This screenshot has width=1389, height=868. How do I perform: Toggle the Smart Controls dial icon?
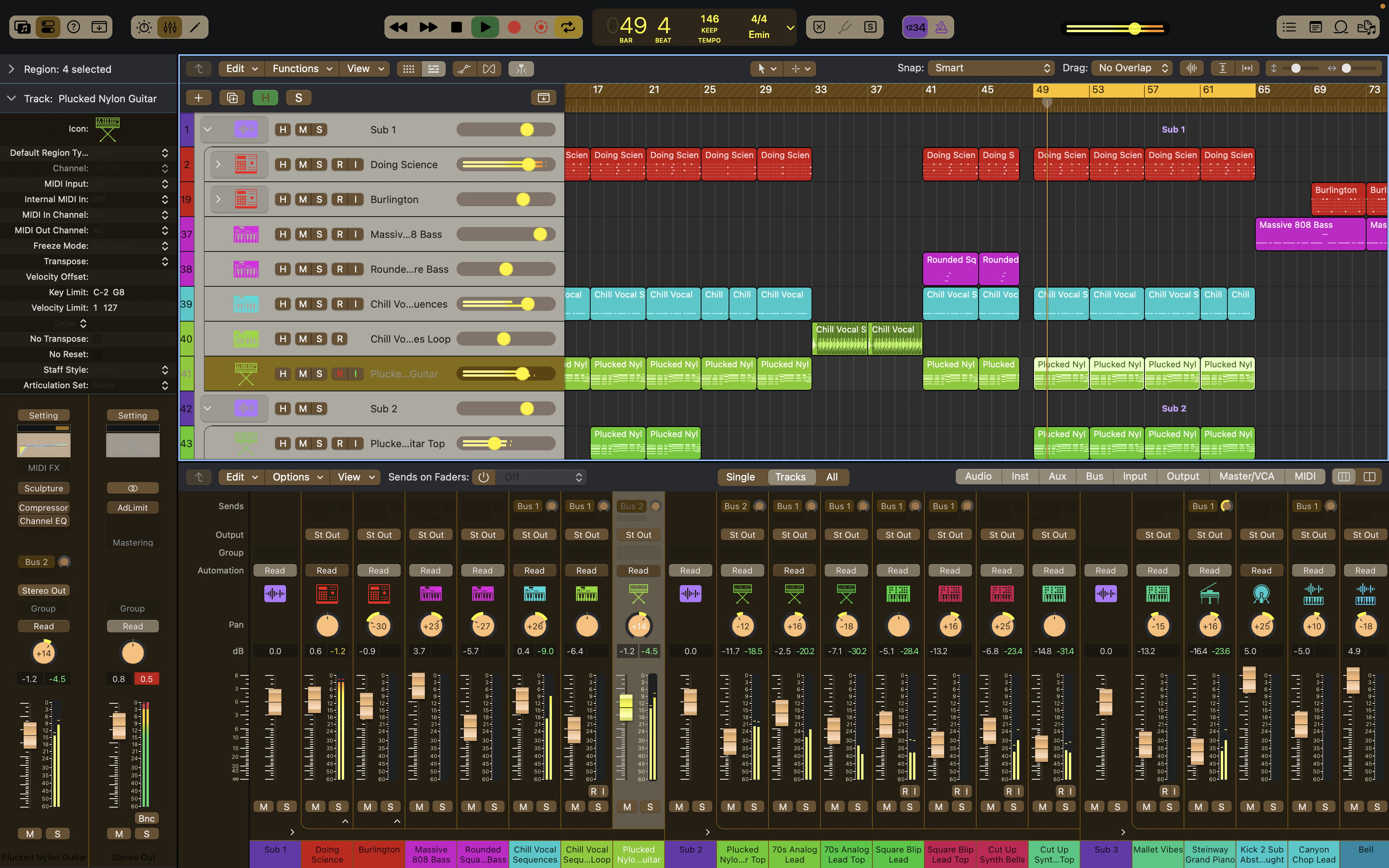[144, 27]
